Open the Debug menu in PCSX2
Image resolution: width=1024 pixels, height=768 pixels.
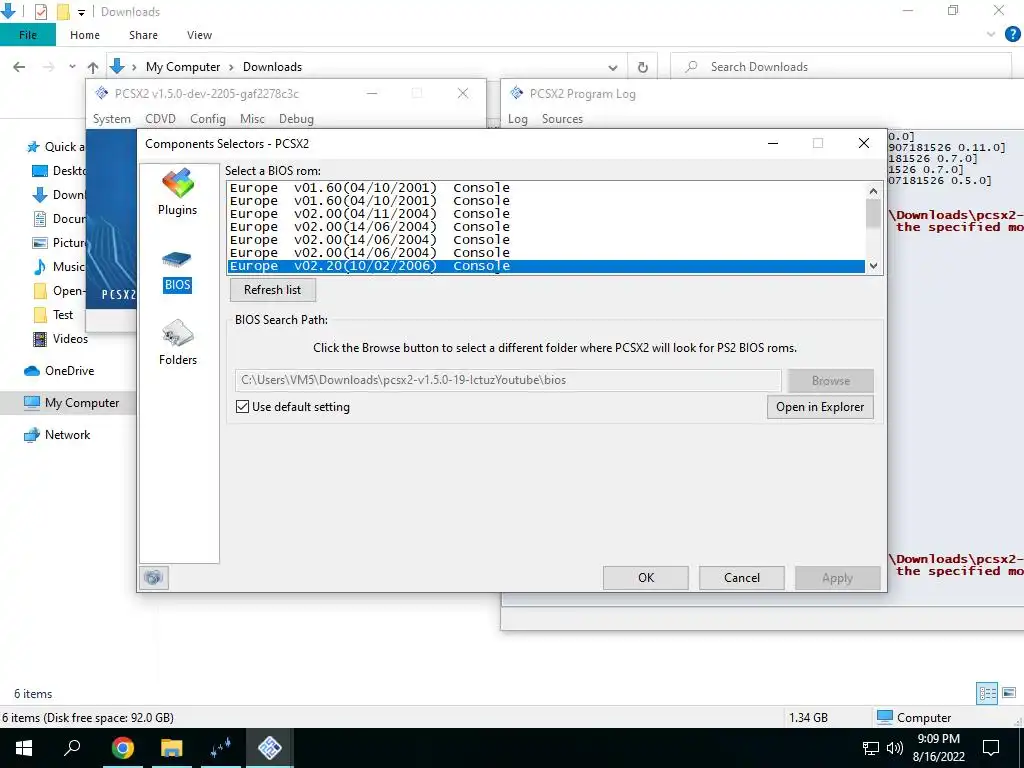tap(296, 118)
